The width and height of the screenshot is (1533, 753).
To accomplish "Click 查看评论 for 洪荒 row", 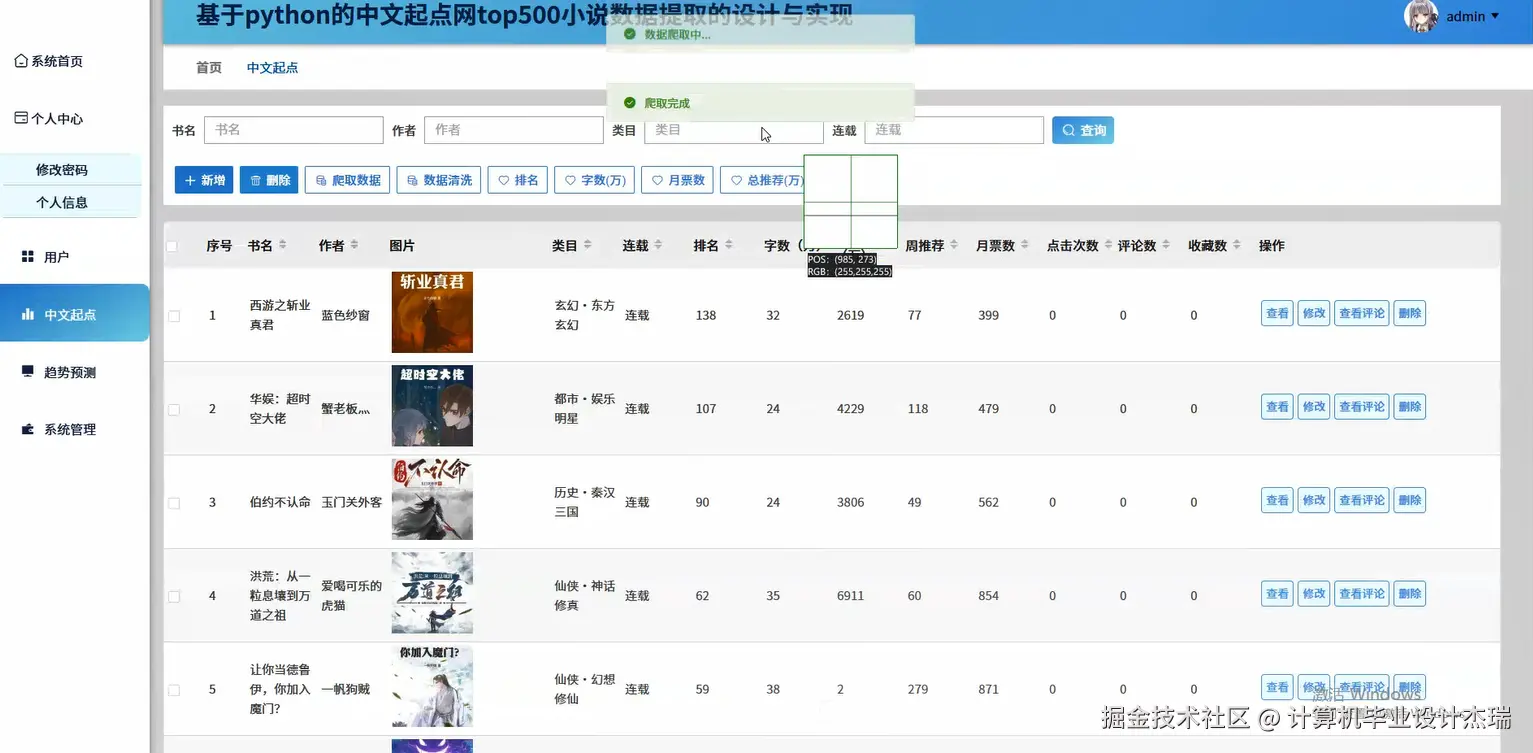I will [1362, 594].
